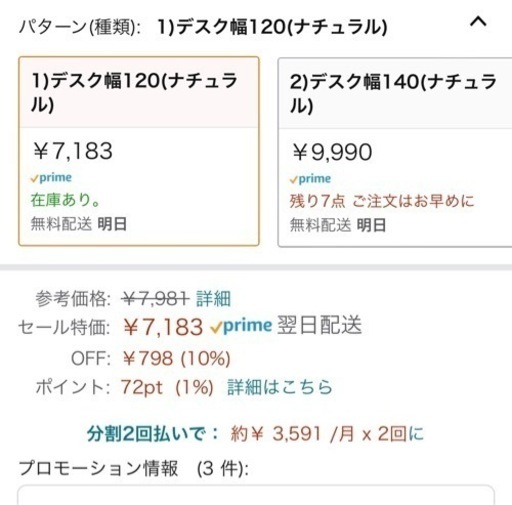Open 詳細 link next to 参考価格
Screen dimensions: 512x505
pos(213,298)
